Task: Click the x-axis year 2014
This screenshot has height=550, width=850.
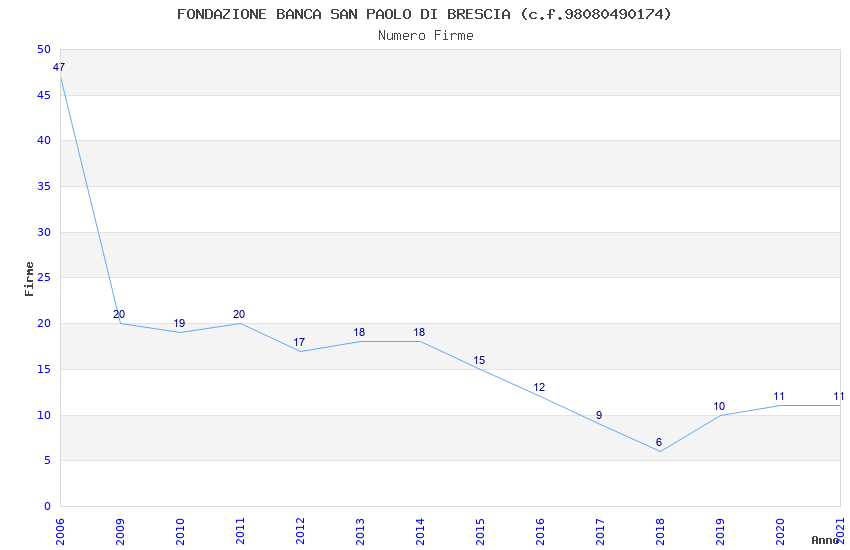Action: click(420, 531)
